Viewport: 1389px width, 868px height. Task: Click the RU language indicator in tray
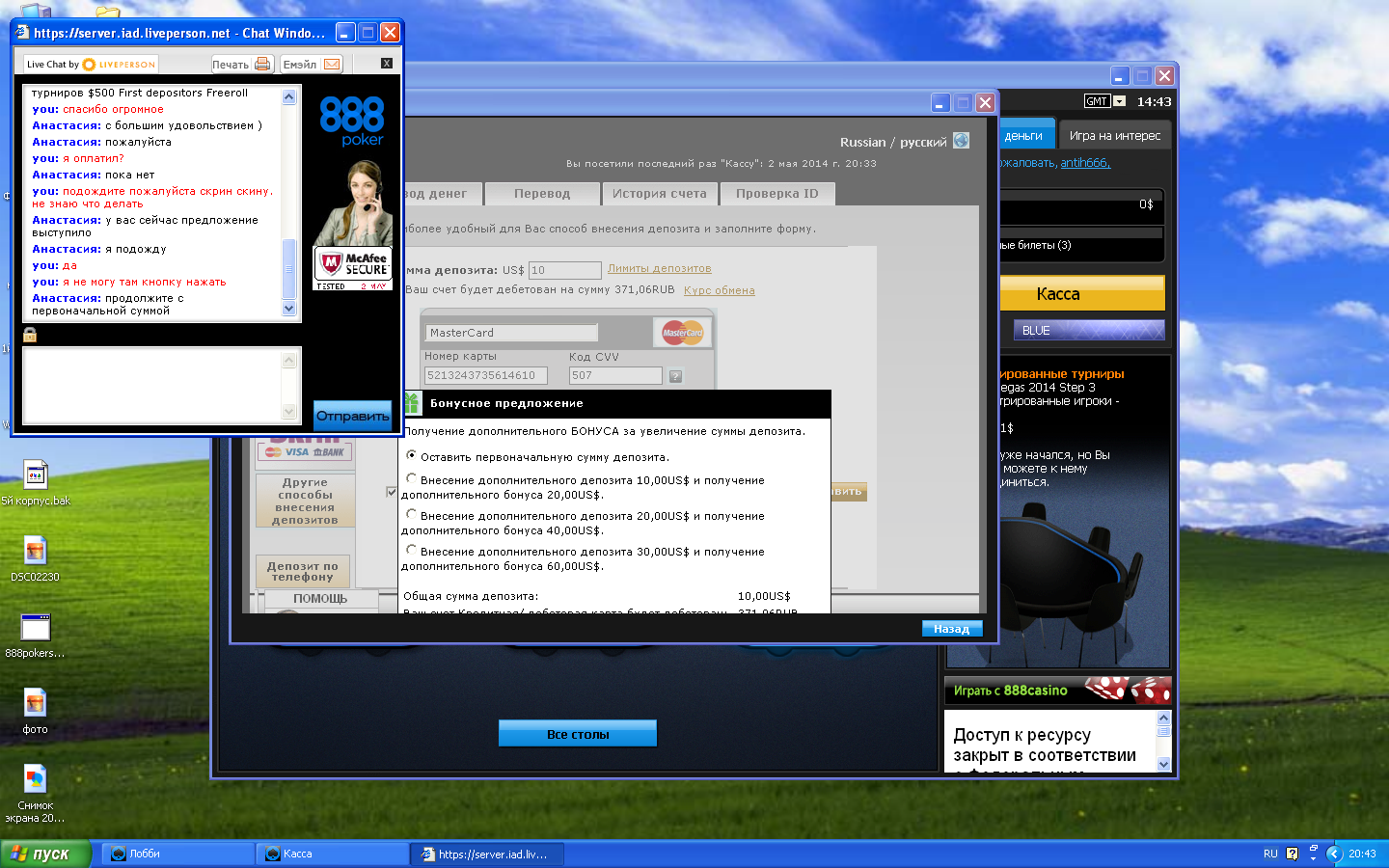click(1270, 854)
